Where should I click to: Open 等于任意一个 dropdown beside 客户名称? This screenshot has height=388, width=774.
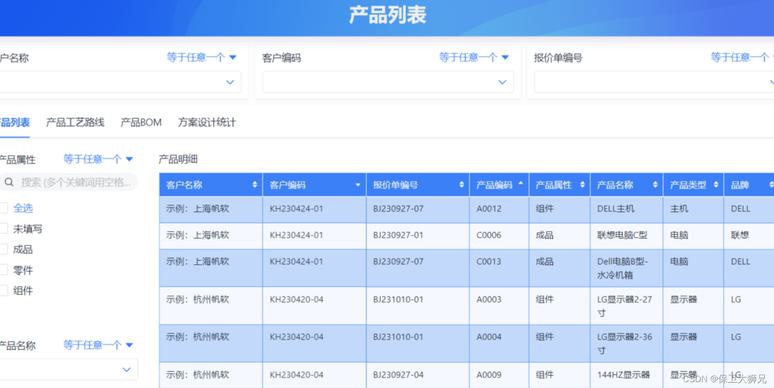coord(201,57)
